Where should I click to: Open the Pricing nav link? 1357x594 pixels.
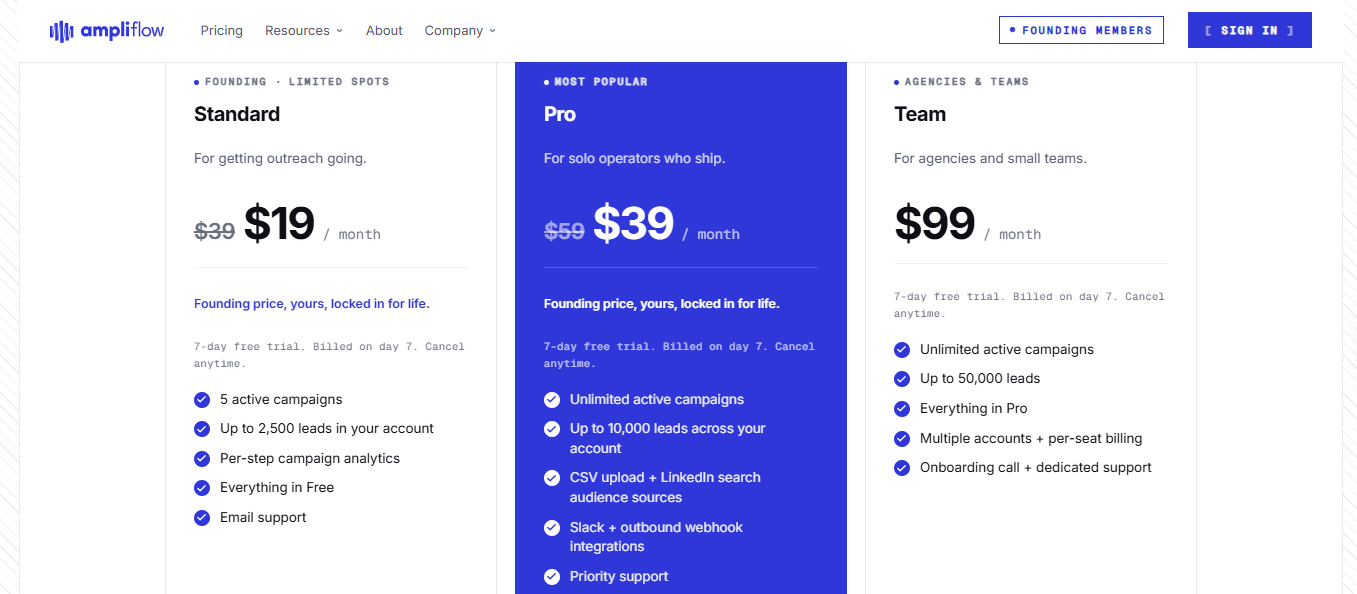pyautogui.click(x=221, y=31)
